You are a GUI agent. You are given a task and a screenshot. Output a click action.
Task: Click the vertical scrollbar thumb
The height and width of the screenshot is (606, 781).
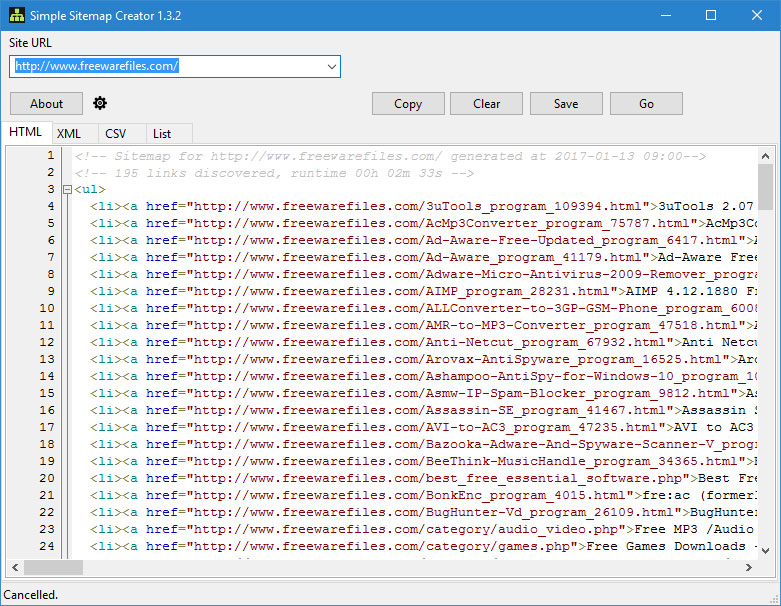tap(766, 187)
